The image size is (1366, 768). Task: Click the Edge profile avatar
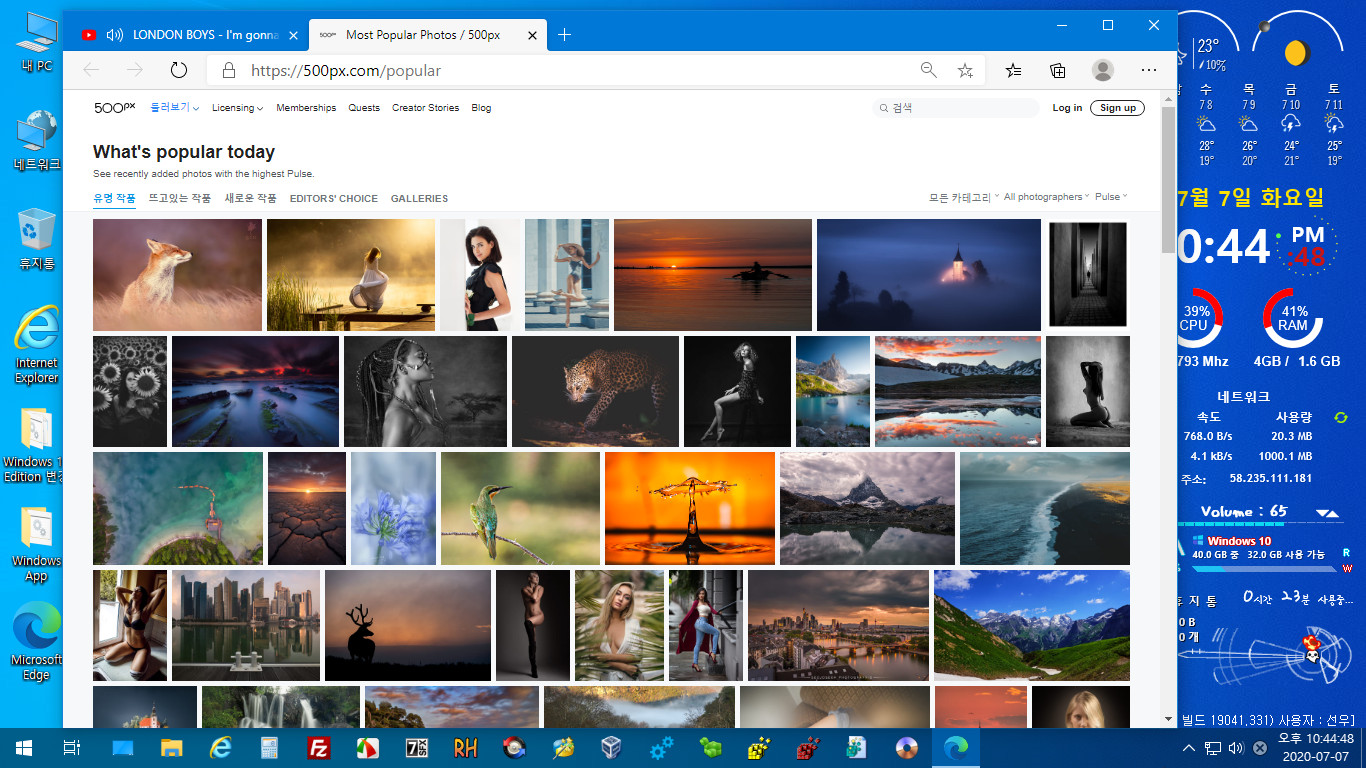[x=1103, y=70]
